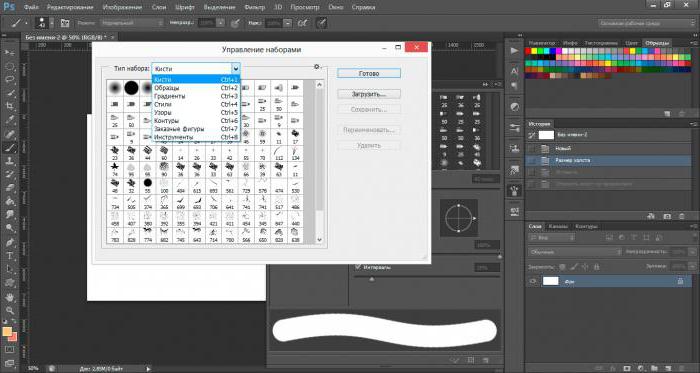Select the Crop tool

pyautogui.click(x=9, y=106)
